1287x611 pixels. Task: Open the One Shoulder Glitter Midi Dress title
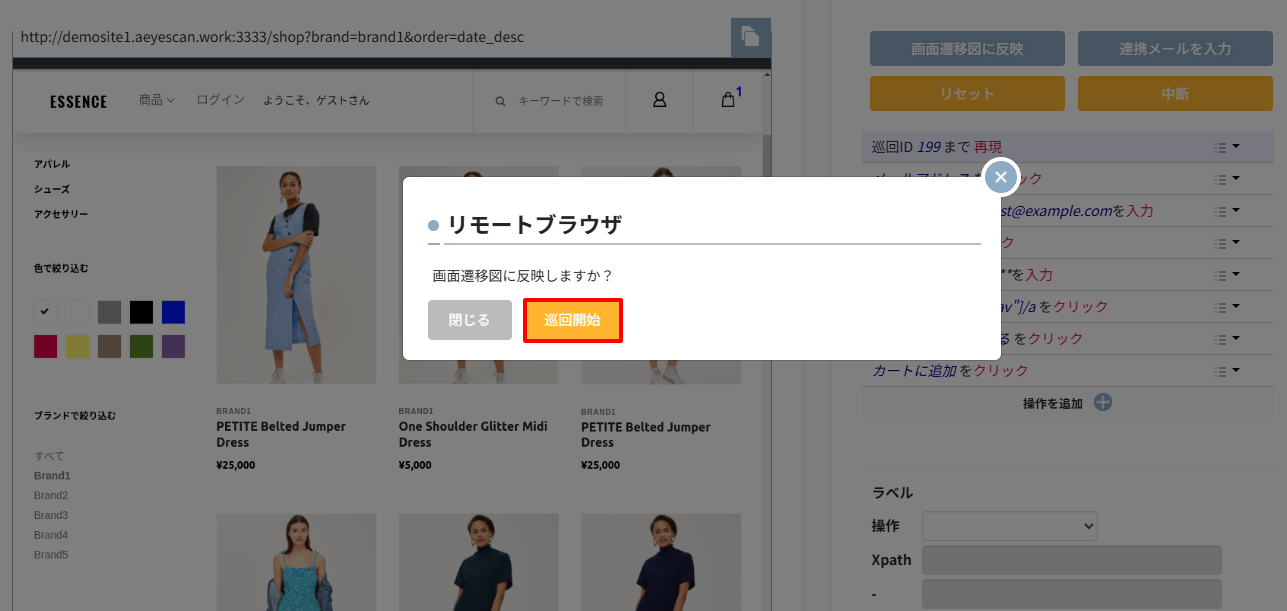coord(473,434)
